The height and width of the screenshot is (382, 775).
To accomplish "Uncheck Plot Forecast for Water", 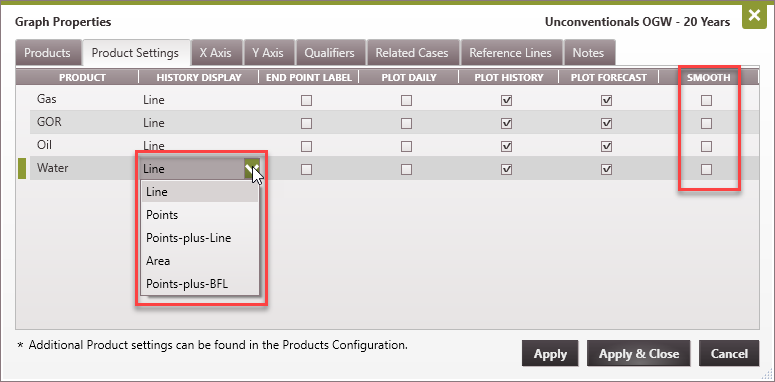I will [607, 170].
